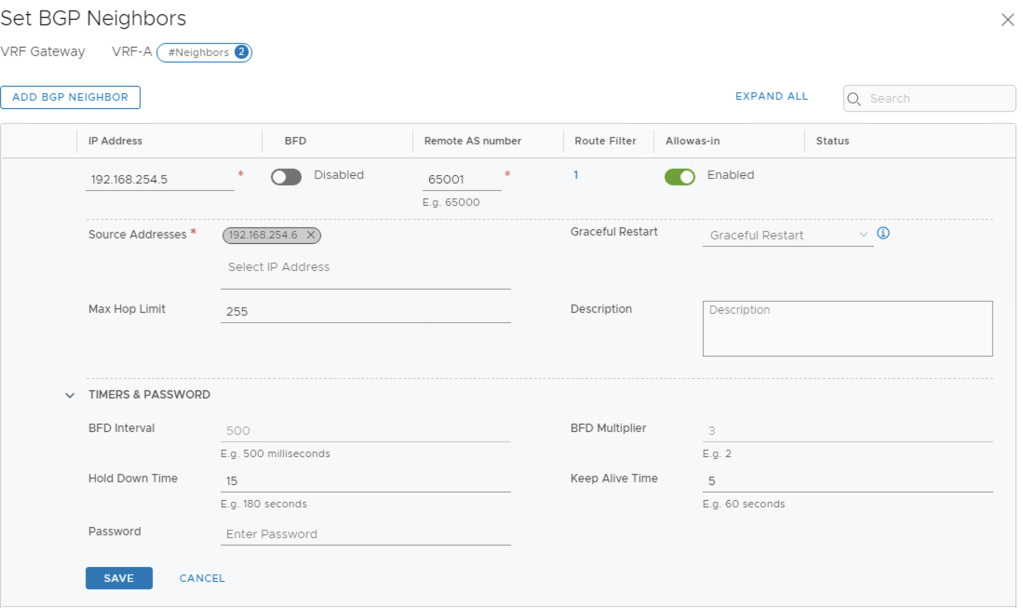Viewport: 1023px width, 608px height.
Task: Collapse the Timers & Password section
Action: tap(70, 395)
